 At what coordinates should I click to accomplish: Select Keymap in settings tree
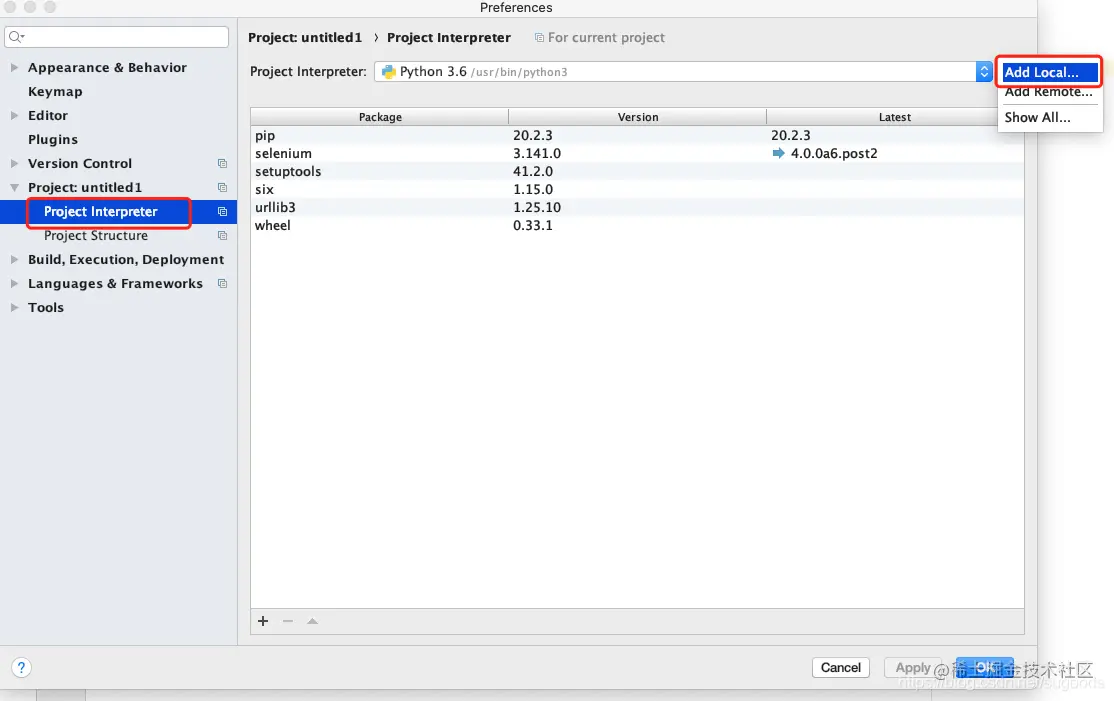(55, 92)
